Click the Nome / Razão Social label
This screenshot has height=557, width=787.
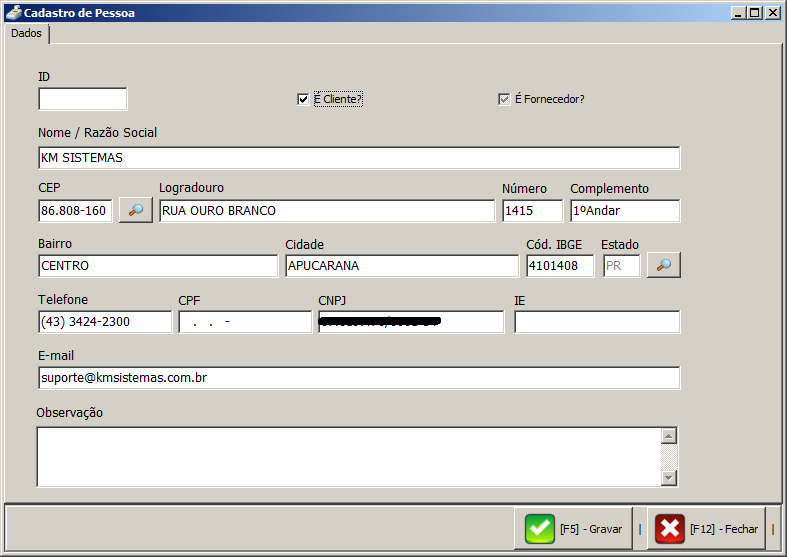[97, 132]
